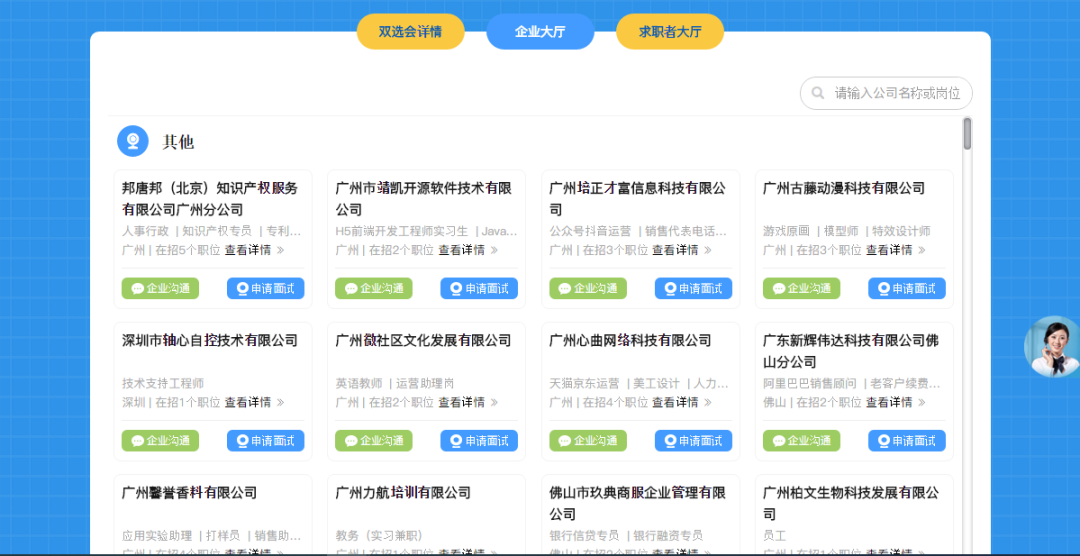Click 企业沟通 for 广东新辉伟达科技佛山分公司
This screenshot has height=556, width=1080.
(x=801, y=440)
